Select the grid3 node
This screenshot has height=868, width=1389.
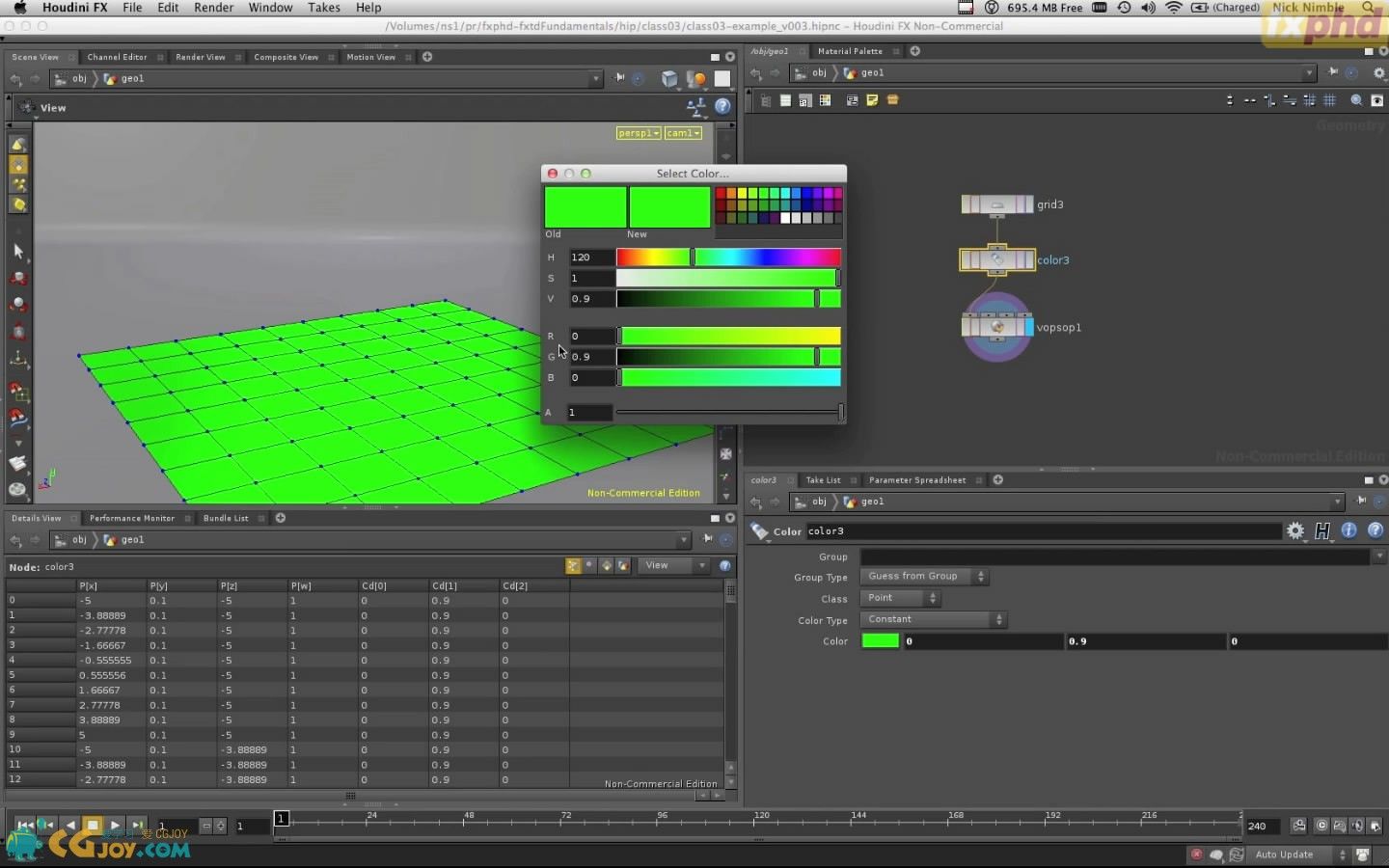click(x=997, y=204)
